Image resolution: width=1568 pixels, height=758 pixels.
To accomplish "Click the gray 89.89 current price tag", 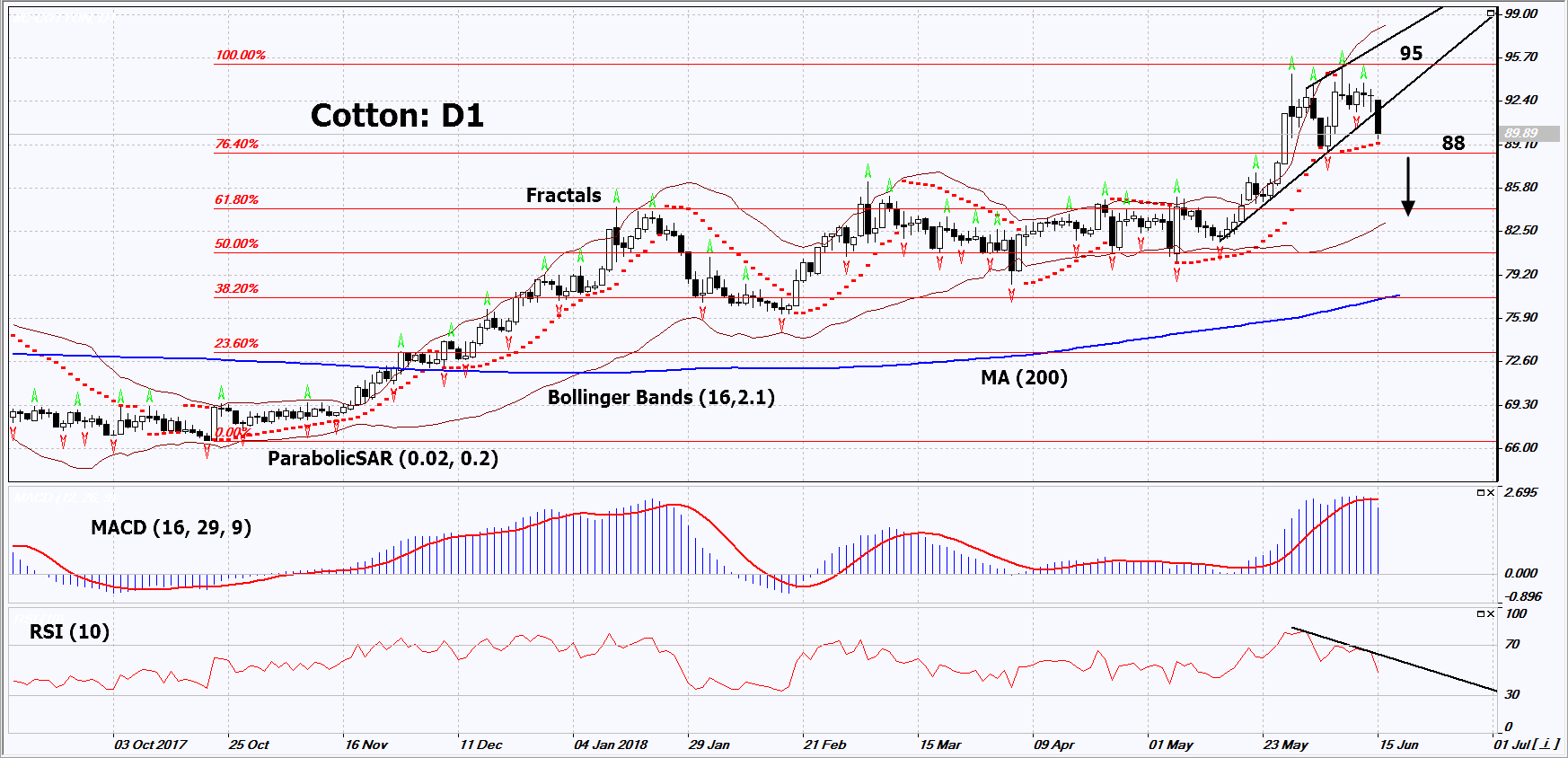I will [x=1521, y=133].
